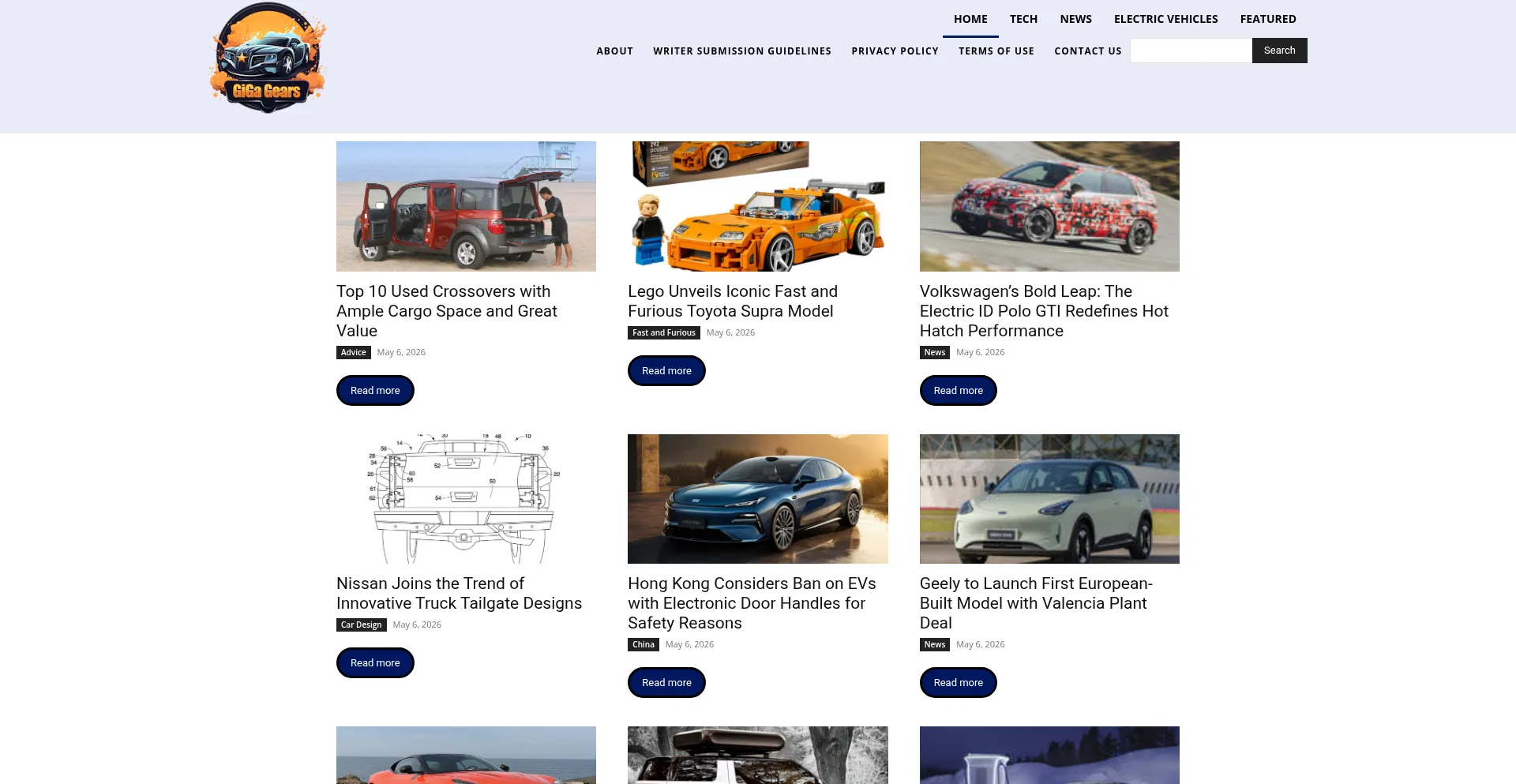Read more on Geely Valencia article
Screen dimensions: 1516x784
coord(958,683)
